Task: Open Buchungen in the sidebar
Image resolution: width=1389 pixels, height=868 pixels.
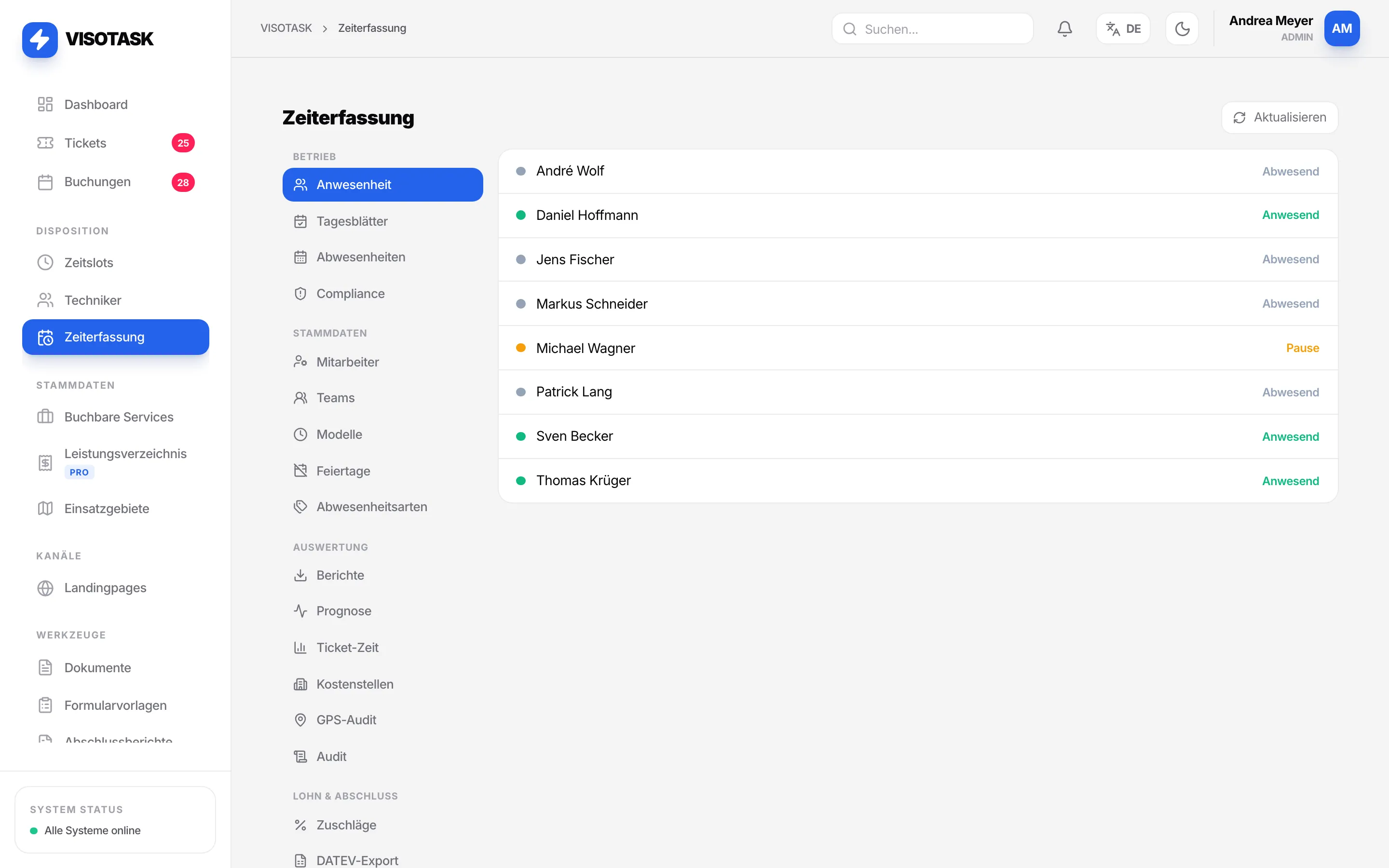Action: pos(115,182)
